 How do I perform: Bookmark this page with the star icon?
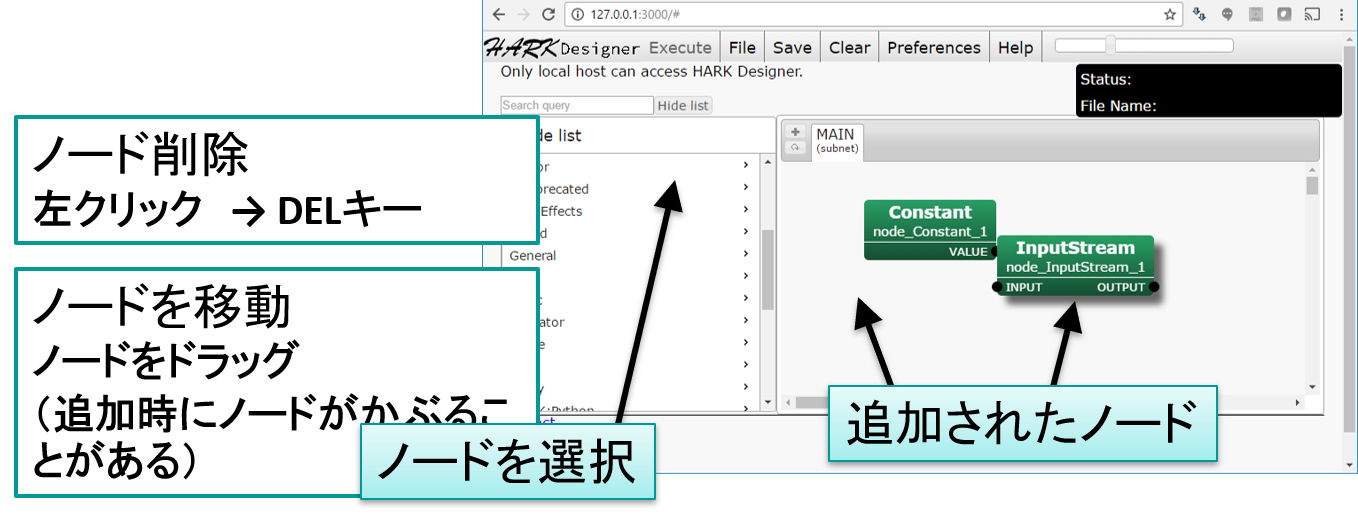point(1169,15)
